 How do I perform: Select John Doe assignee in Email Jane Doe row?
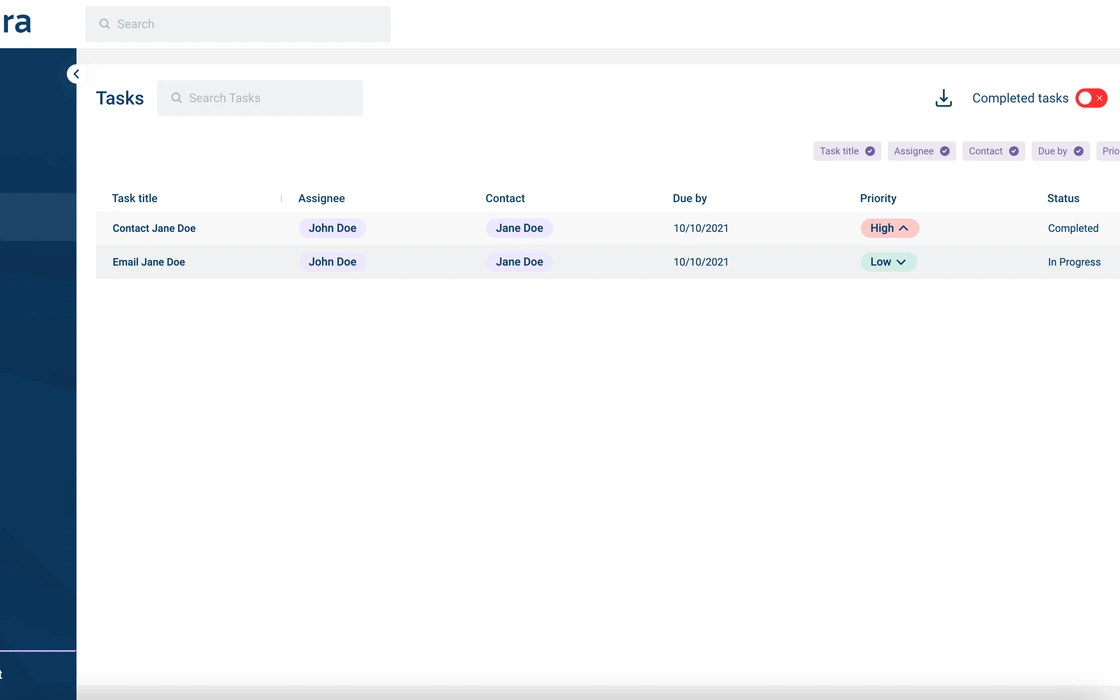pos(332,261)
